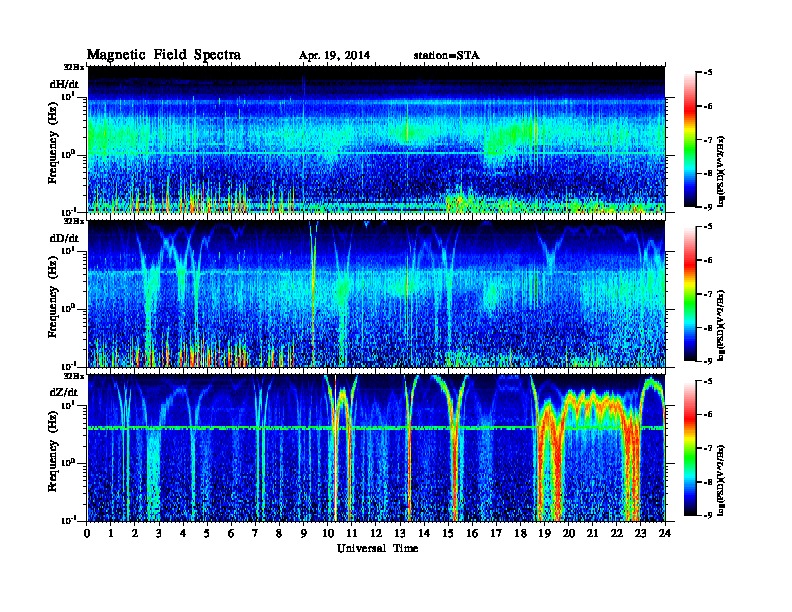Viewport: 792px width, 612px height.
Task: Click the "-9" tick on dZ/dt color scale
Action: (708, 515)
